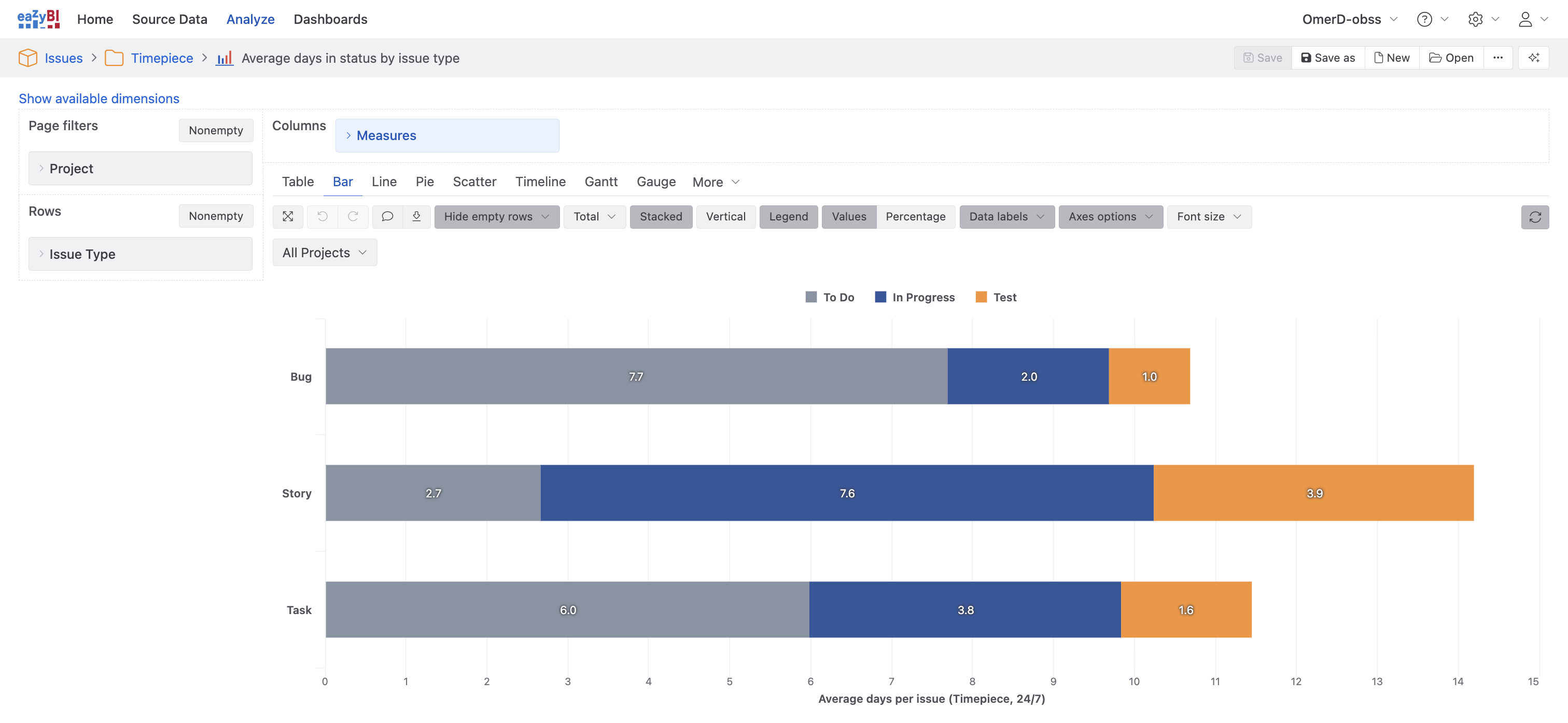This screenshot has width=1568, height=723.
Task: Click the undo arrow icon
Action: click(x=323, y=217)
